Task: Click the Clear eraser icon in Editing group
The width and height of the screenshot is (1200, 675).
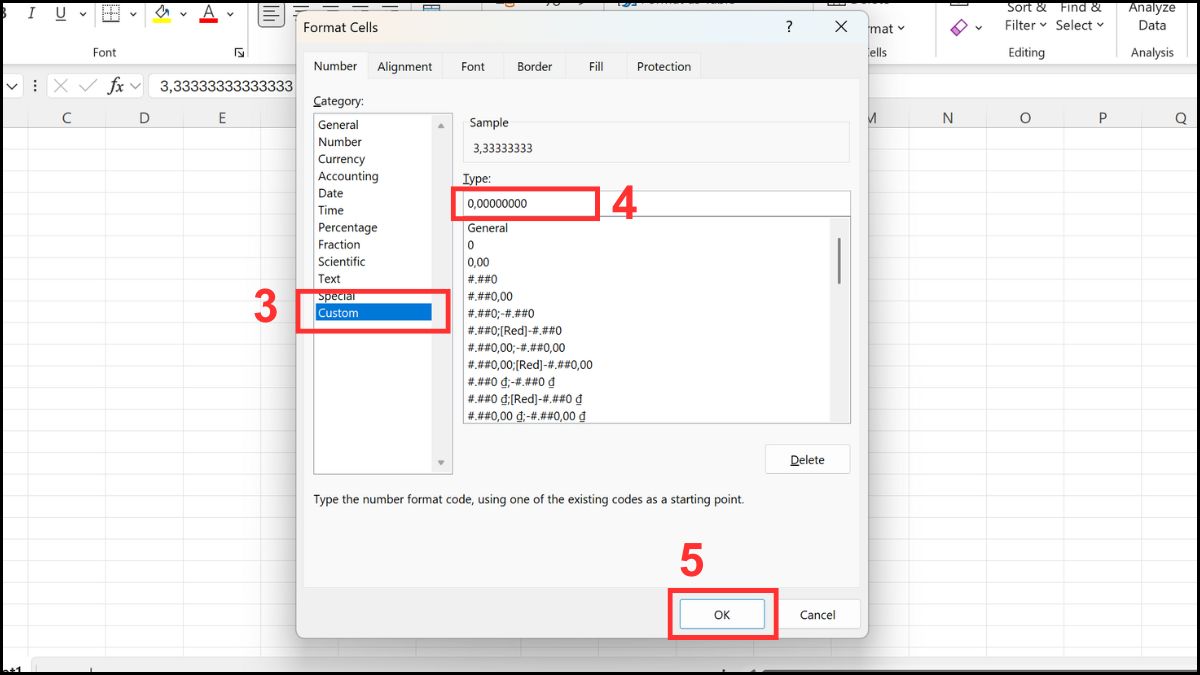Action: [958, 28]
